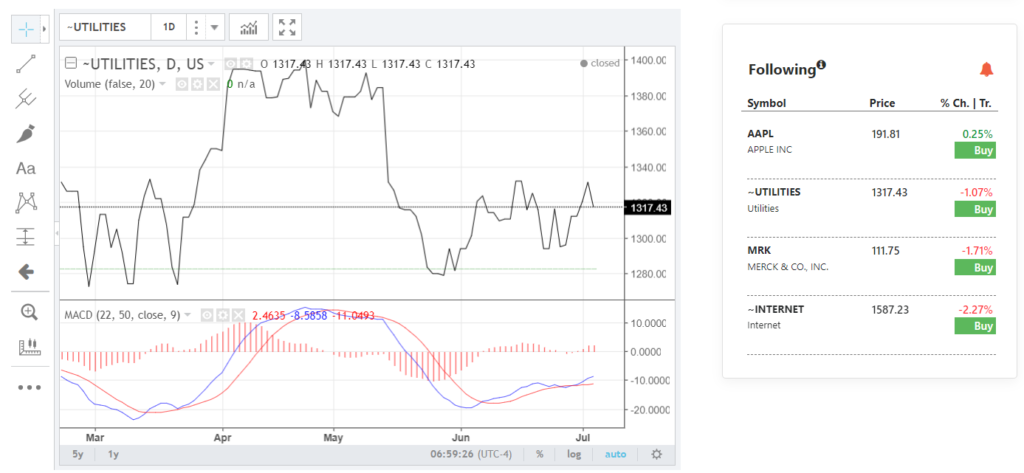The width and height of the screenshot is (1024, 473).
Task: Select the trend line drawing tool
Action: [x=27, y=64]
